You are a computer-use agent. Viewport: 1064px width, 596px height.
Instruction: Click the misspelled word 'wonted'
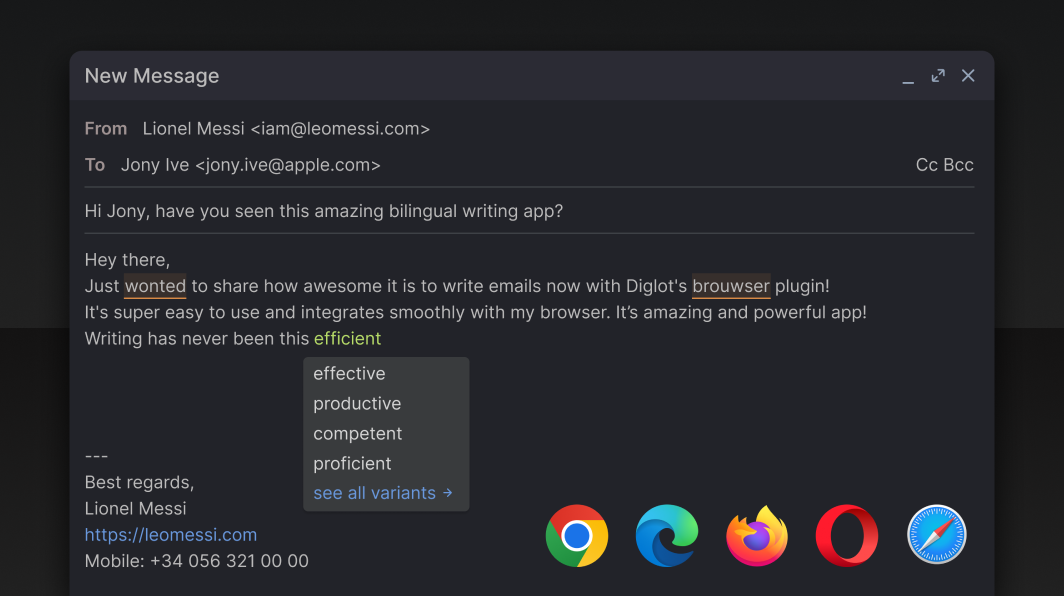click(155, 285)
